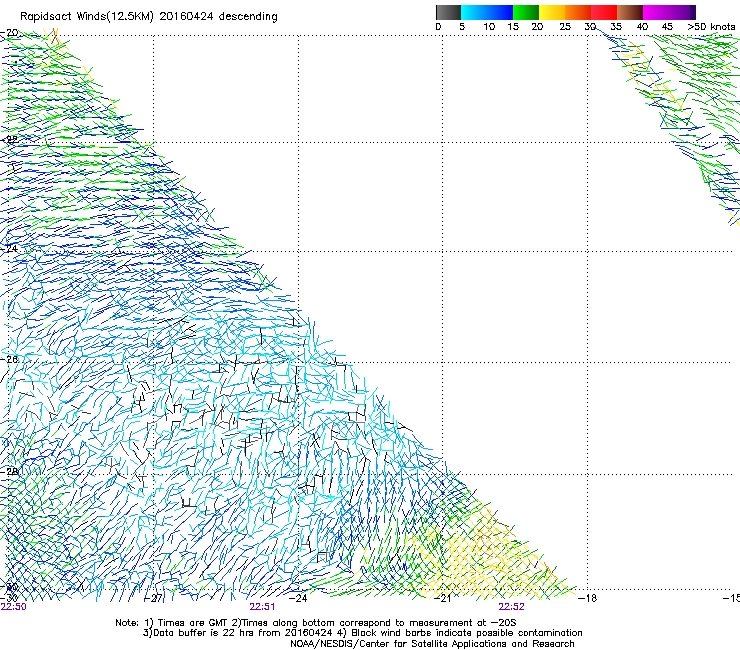
Task: Click the longitude axis label "-24" at bottom
Action: pos(298,599)
